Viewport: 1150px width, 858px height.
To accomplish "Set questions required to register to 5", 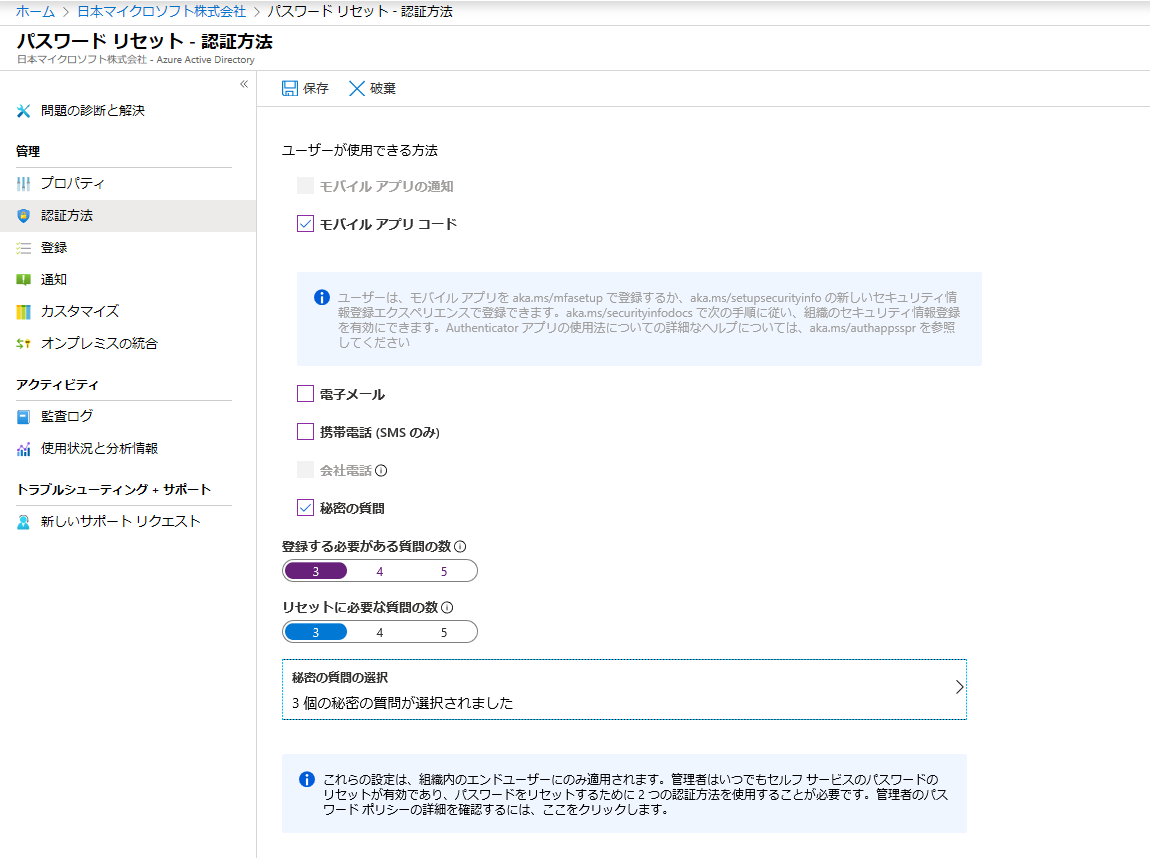I will pyautogui.click(x=444, y=571).
